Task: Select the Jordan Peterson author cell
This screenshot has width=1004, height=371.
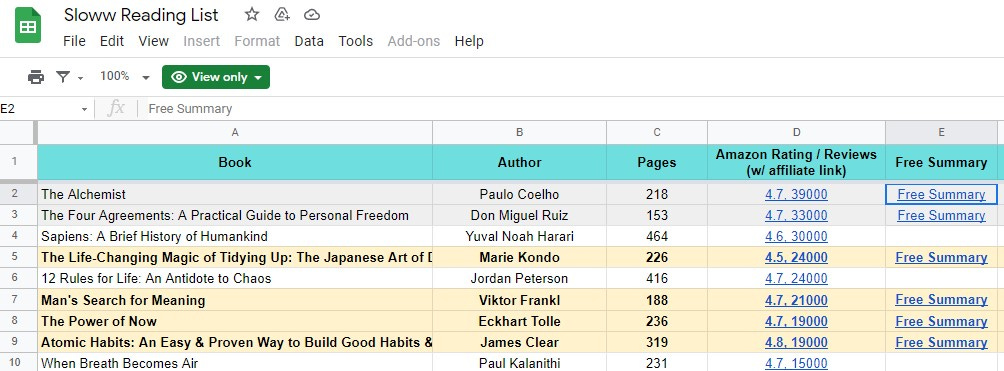Action: click(x=519, y=279)
